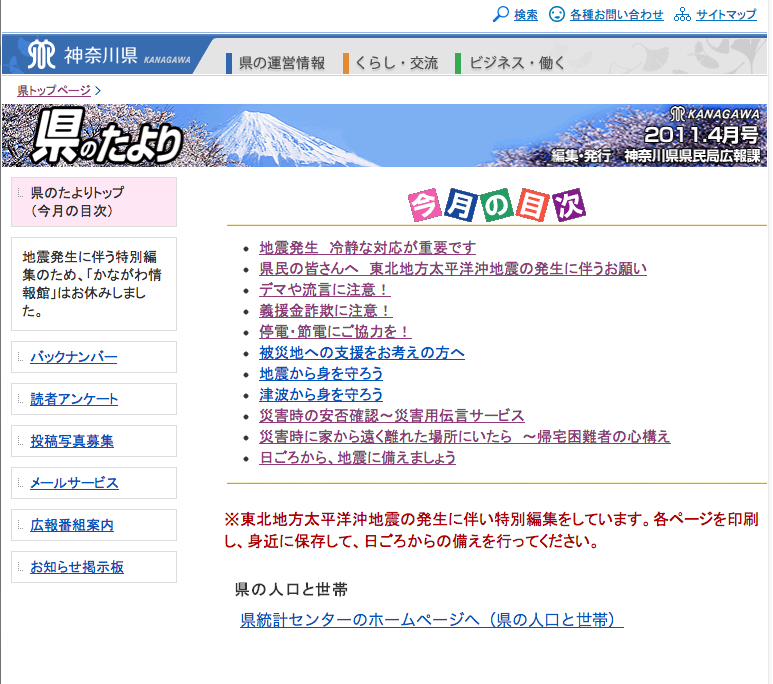Visit 県統計センターのホームページへ link

[x=432, y=620]
